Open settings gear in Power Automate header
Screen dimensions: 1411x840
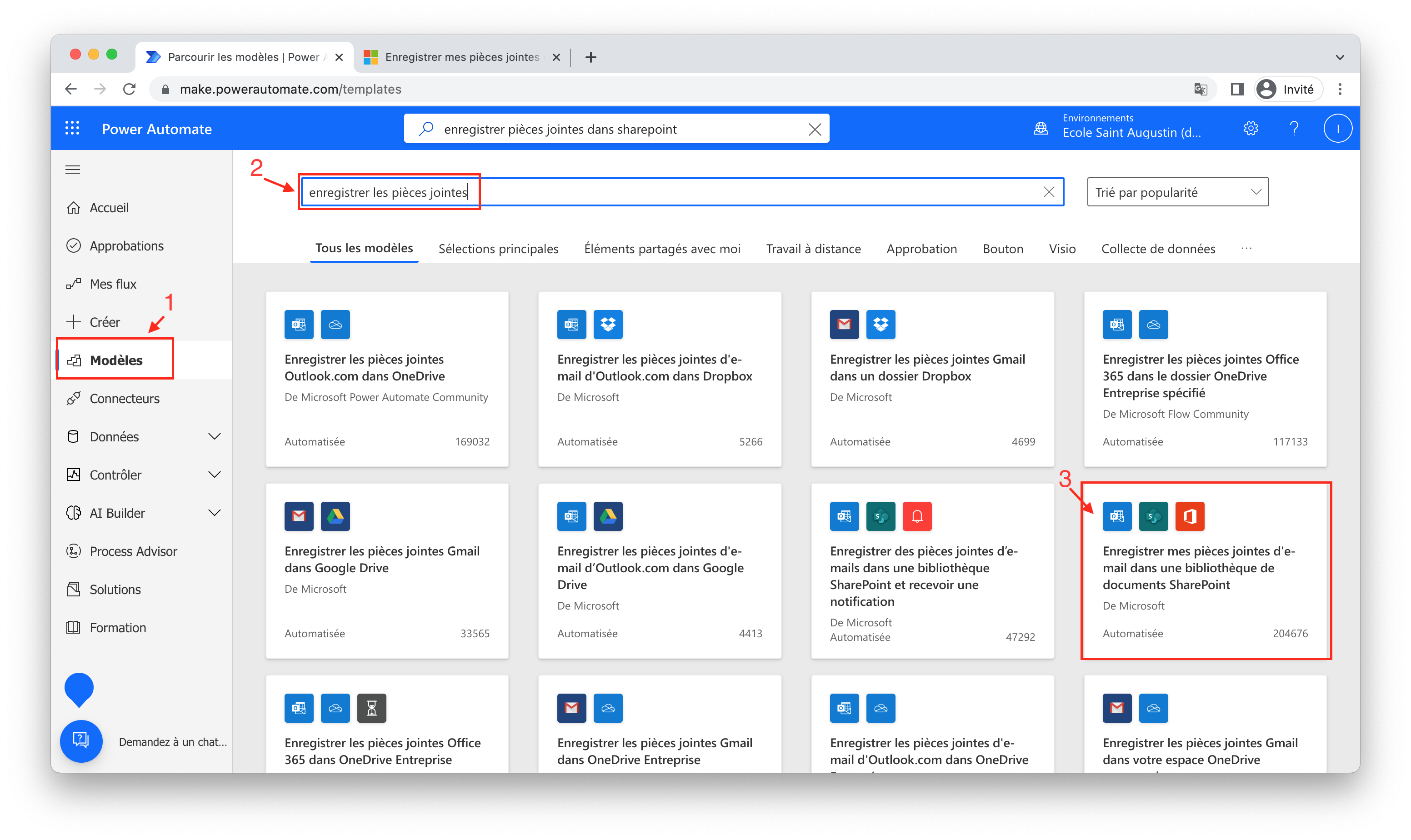pos(1250,129)
